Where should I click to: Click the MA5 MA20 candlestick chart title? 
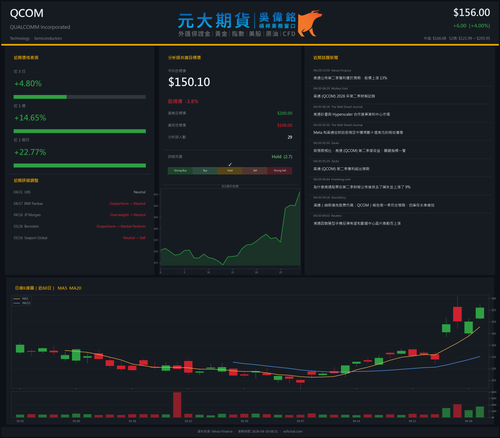click(48, 288)
